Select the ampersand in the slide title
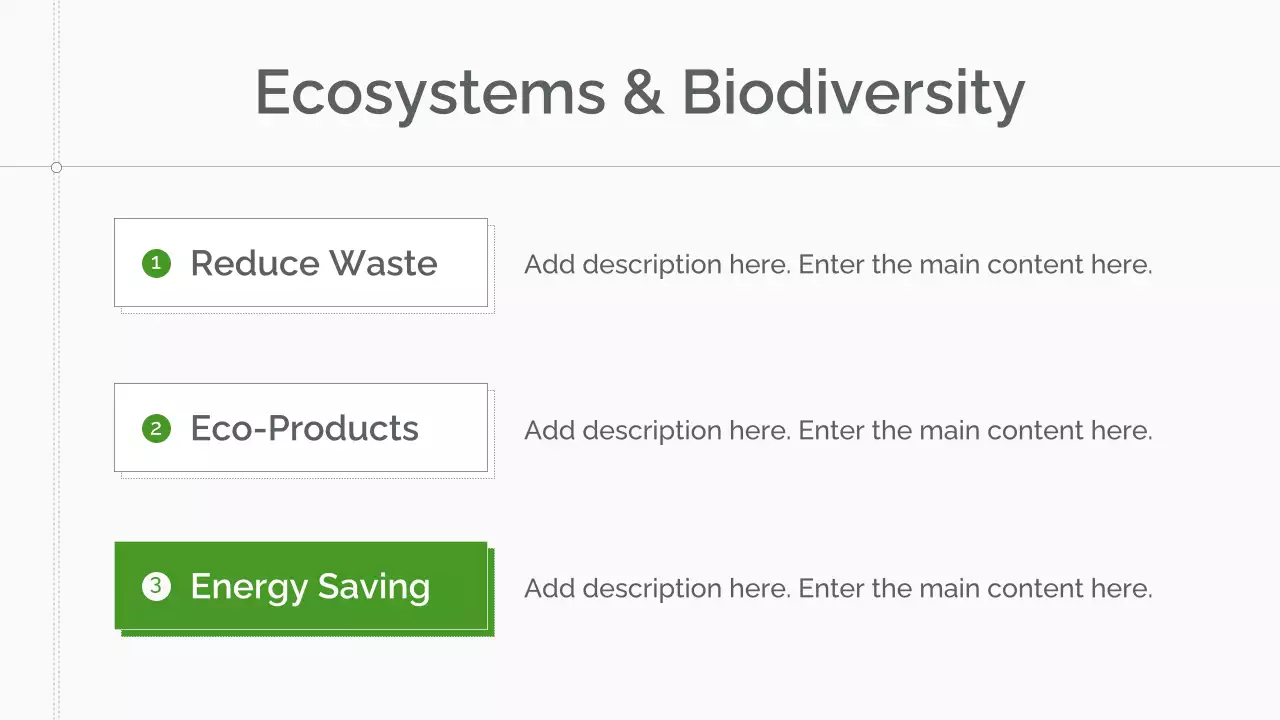Viewport: 1280px width, 720px height. click(643, 93)
